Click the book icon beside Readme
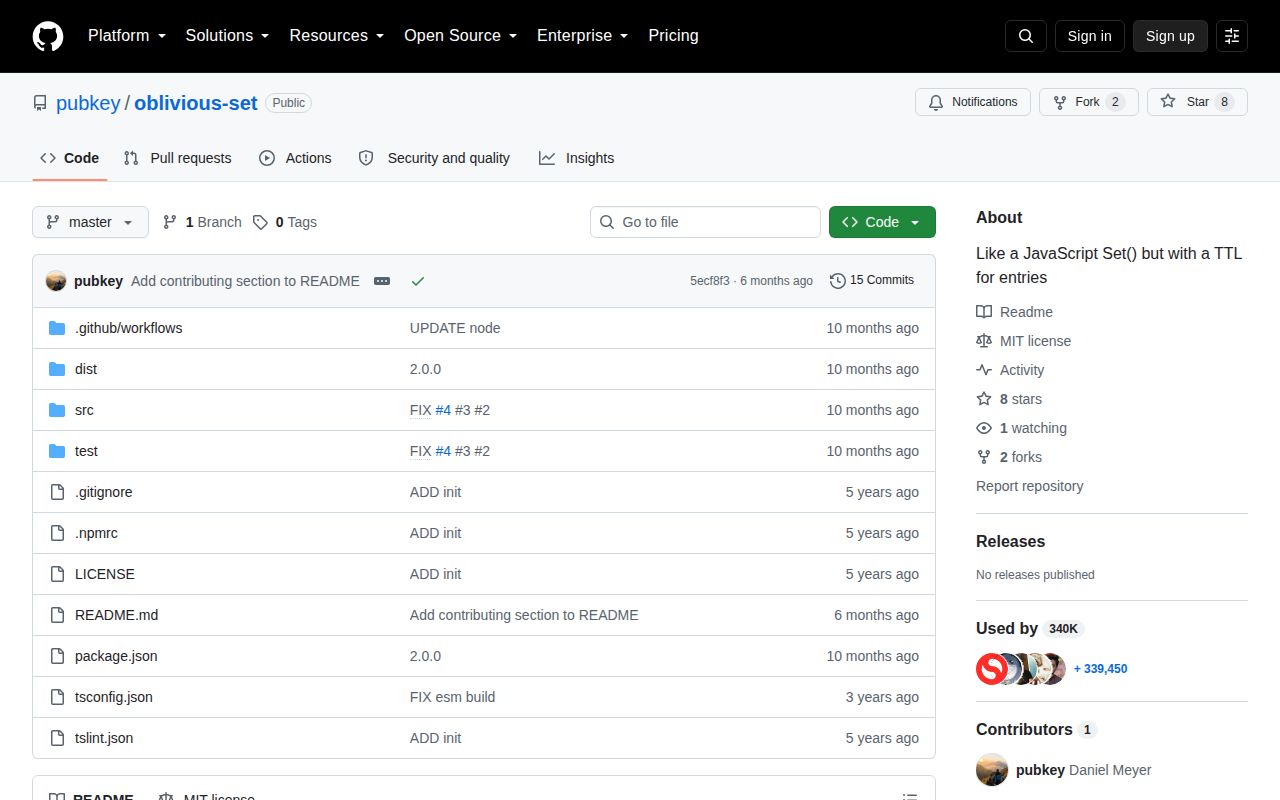Viewport: 1280px width, 800px height. [984, 312]
